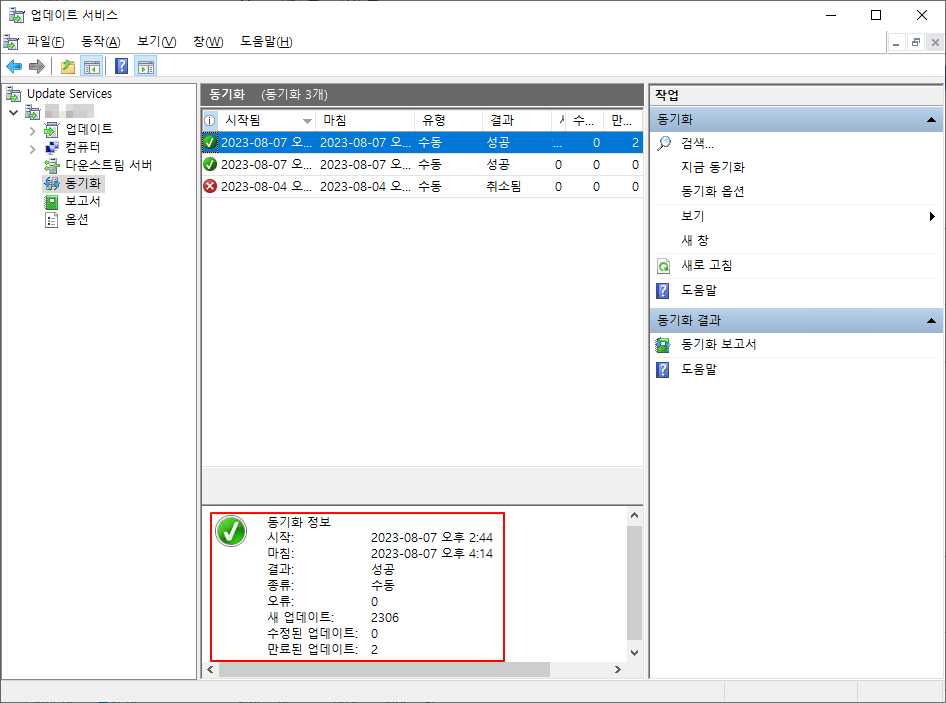Open the 컴퓨터 node in the tree

(83, 147)
